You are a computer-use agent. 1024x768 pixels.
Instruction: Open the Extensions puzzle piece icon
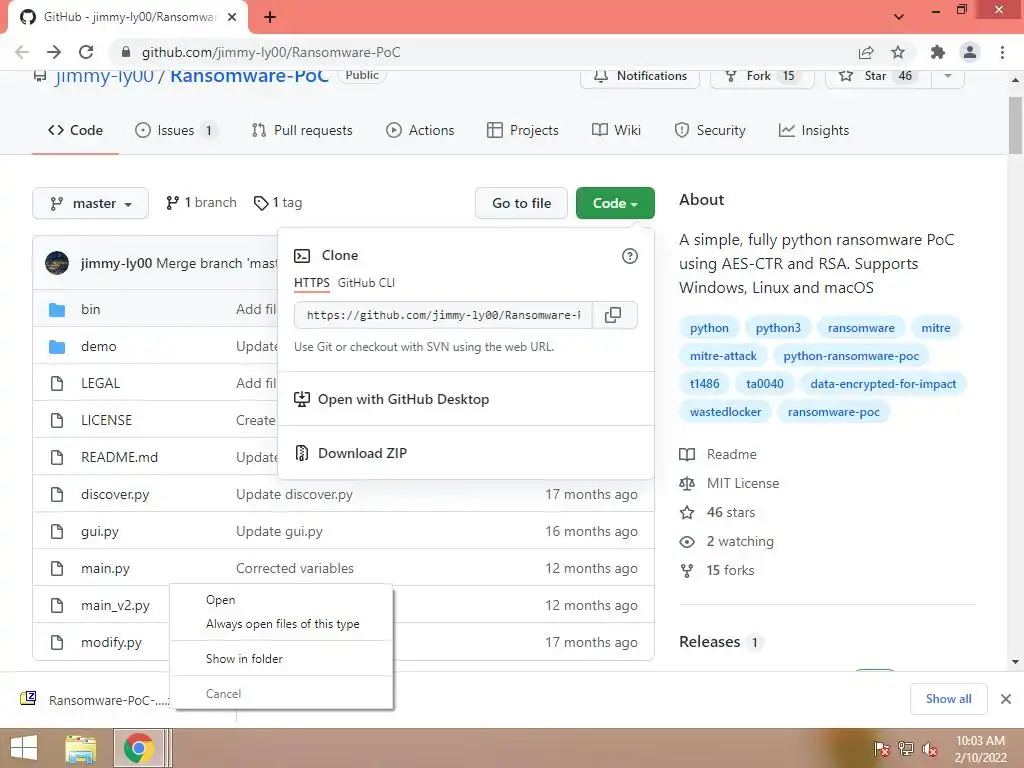point(938,52)
